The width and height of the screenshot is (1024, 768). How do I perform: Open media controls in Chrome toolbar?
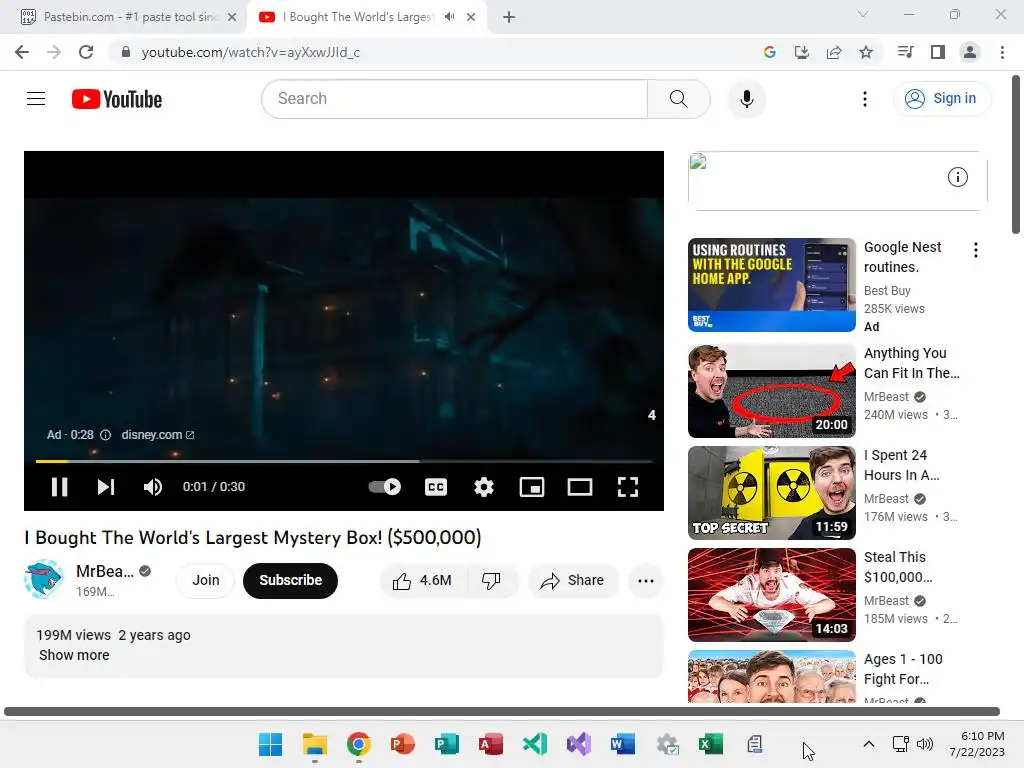tap(906, 52)
